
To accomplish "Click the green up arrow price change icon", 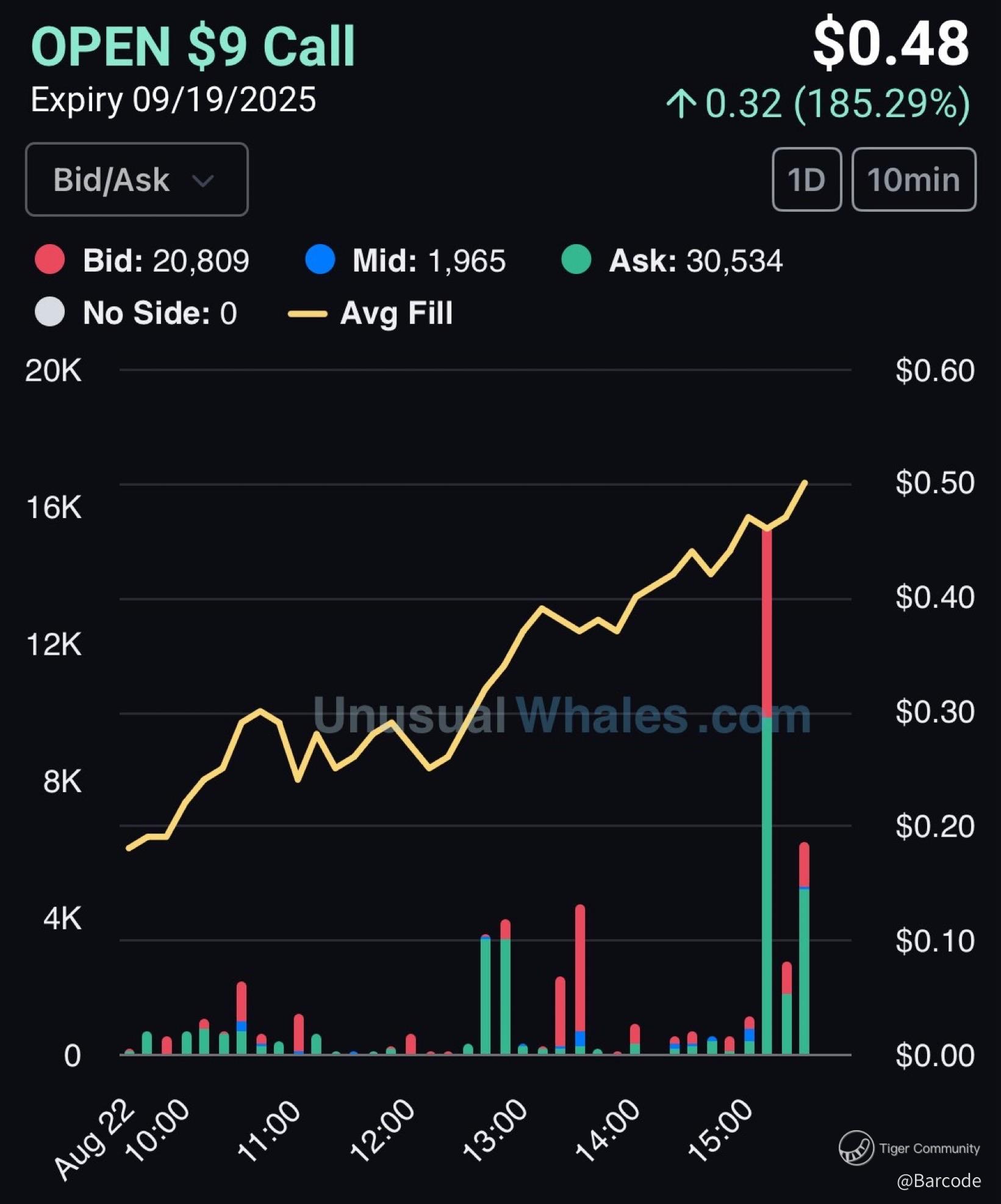I will point(681,103).
